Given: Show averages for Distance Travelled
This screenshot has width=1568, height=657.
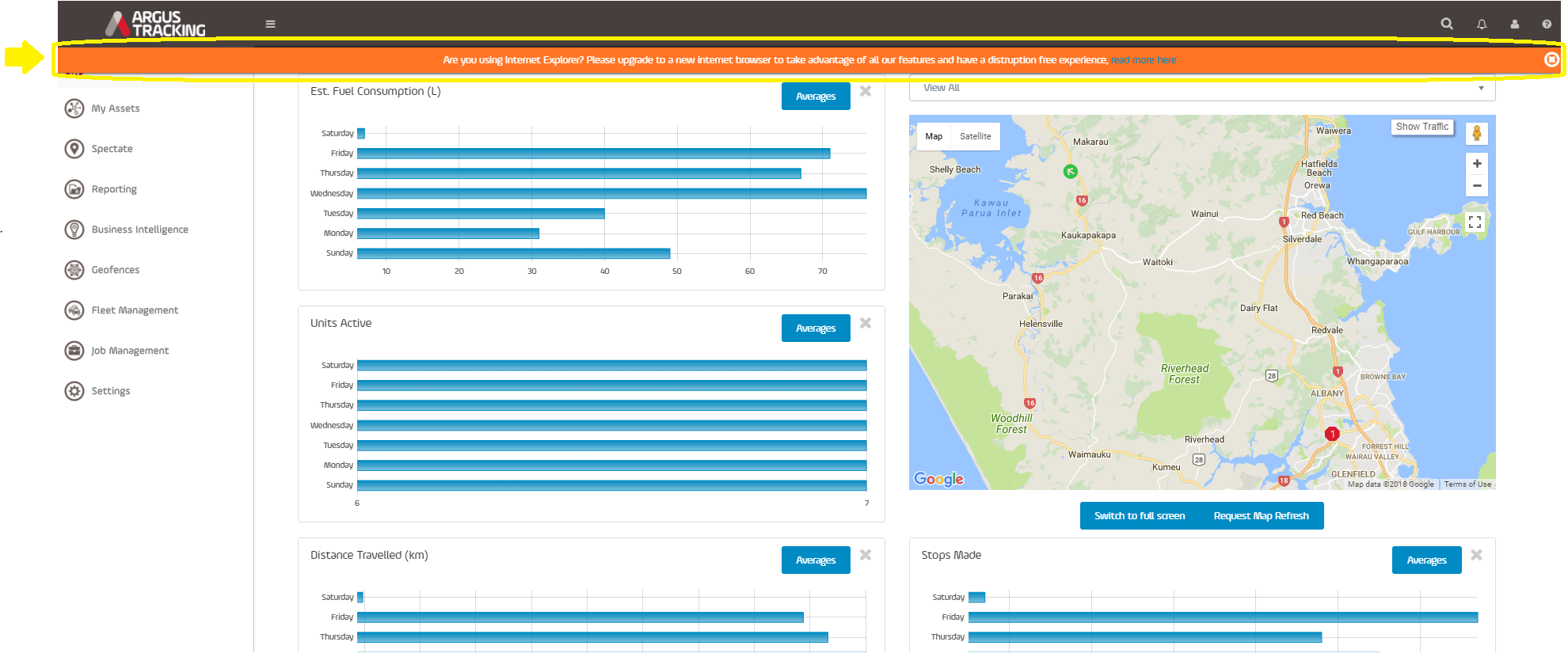Looking at the screenshot, I should (816, 560).
